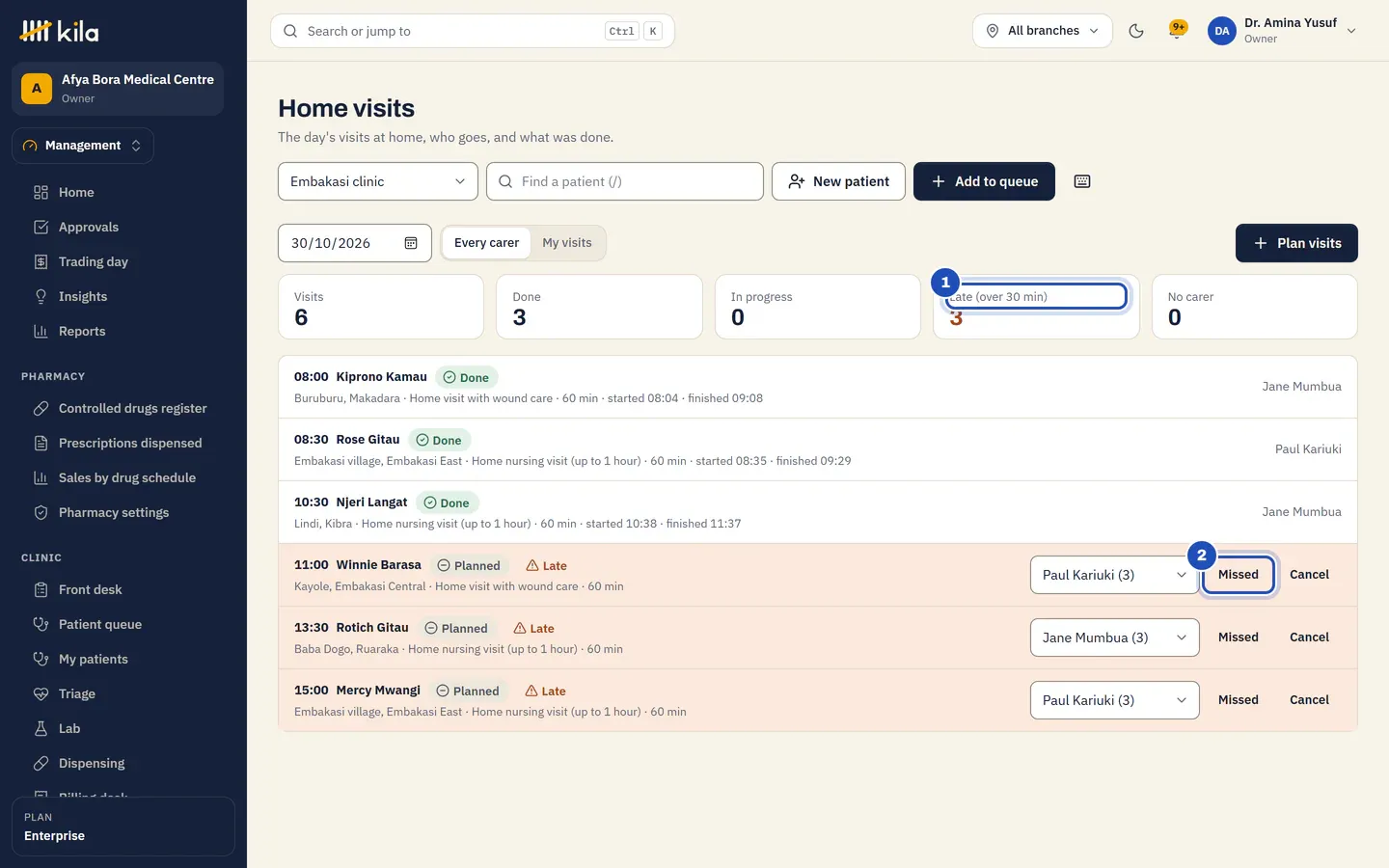Viewport: 1389px width, 868px height.
Task: Change carer for Rotich Gitau visit
Action: [1115, 637]
